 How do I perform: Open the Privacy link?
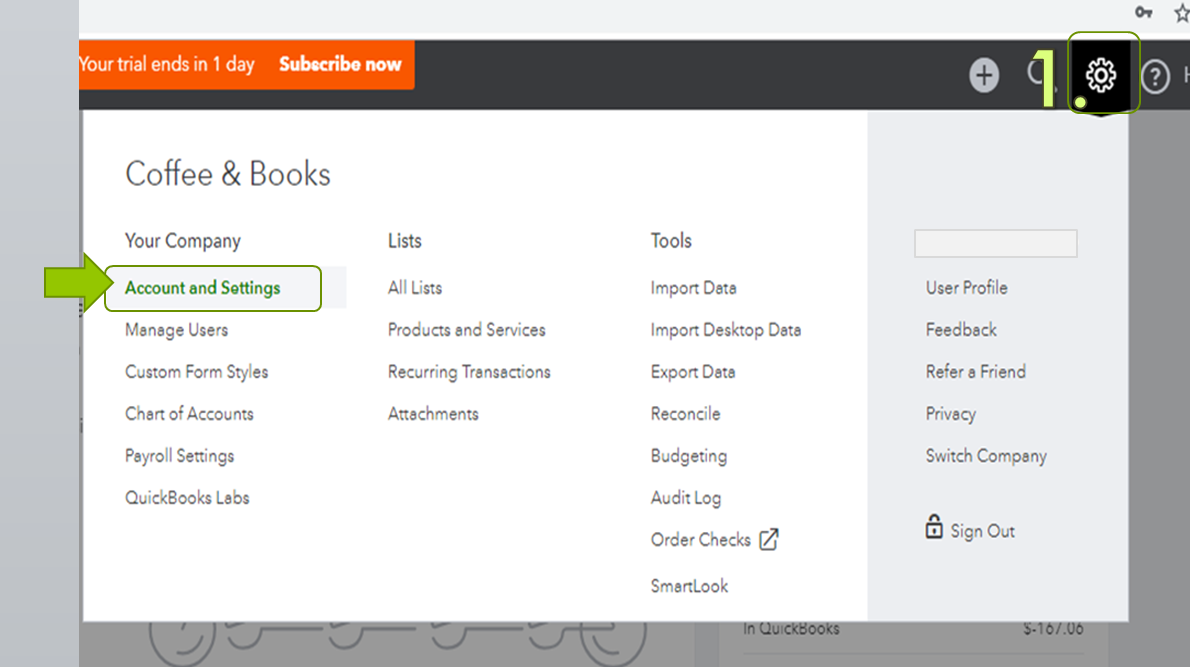click(x=950, y=414)
